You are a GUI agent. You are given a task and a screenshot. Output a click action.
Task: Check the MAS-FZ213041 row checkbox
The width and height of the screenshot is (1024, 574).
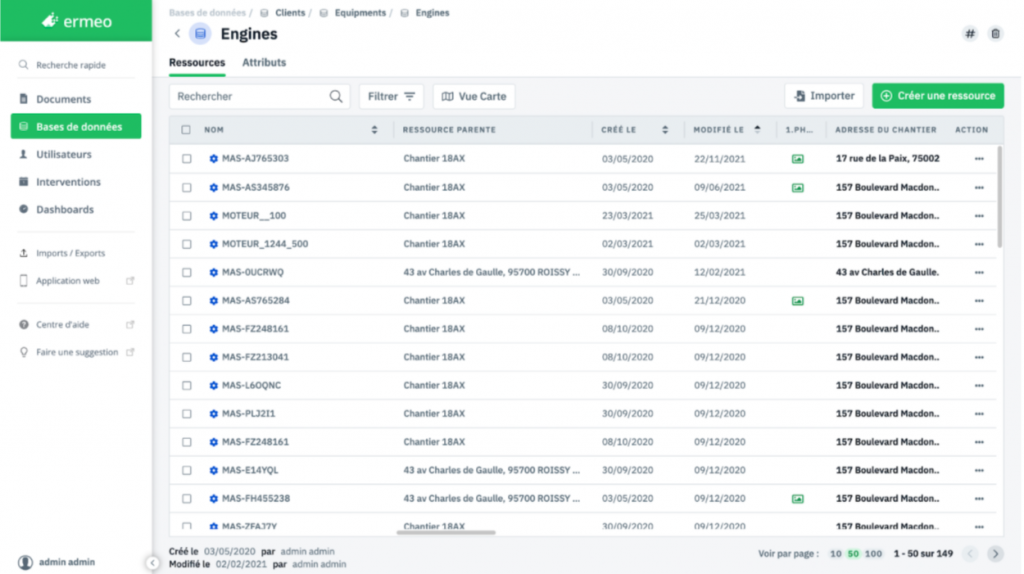click(187, 357)
